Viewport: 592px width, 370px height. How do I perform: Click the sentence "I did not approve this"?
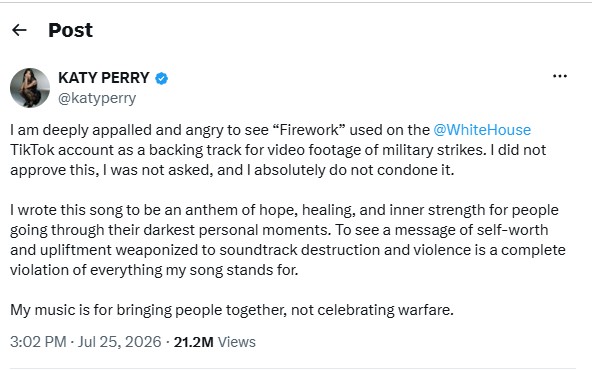pos(518,150)
